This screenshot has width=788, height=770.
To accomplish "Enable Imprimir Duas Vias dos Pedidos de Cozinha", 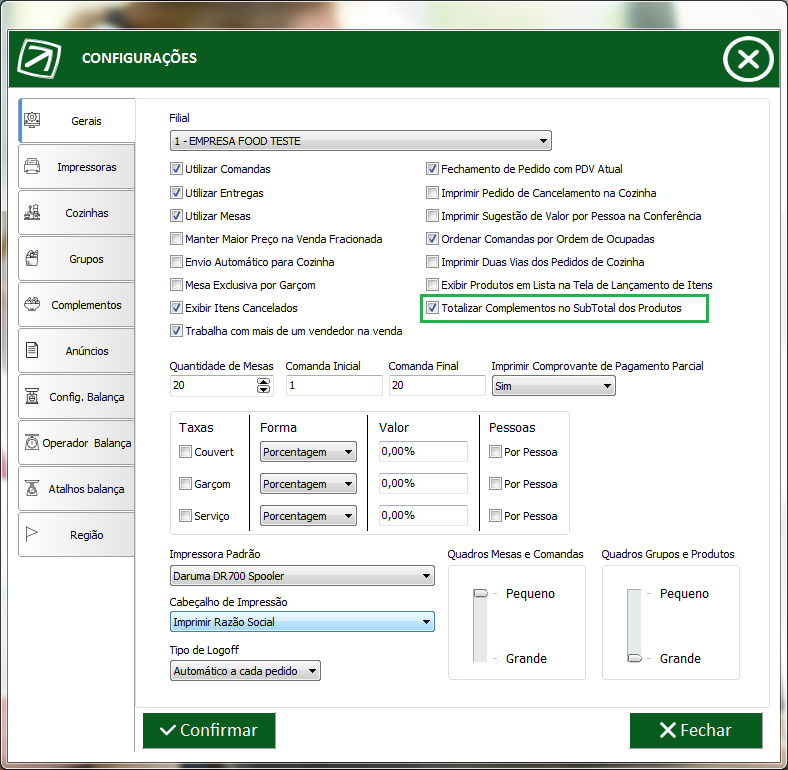I will pos(432,262).
